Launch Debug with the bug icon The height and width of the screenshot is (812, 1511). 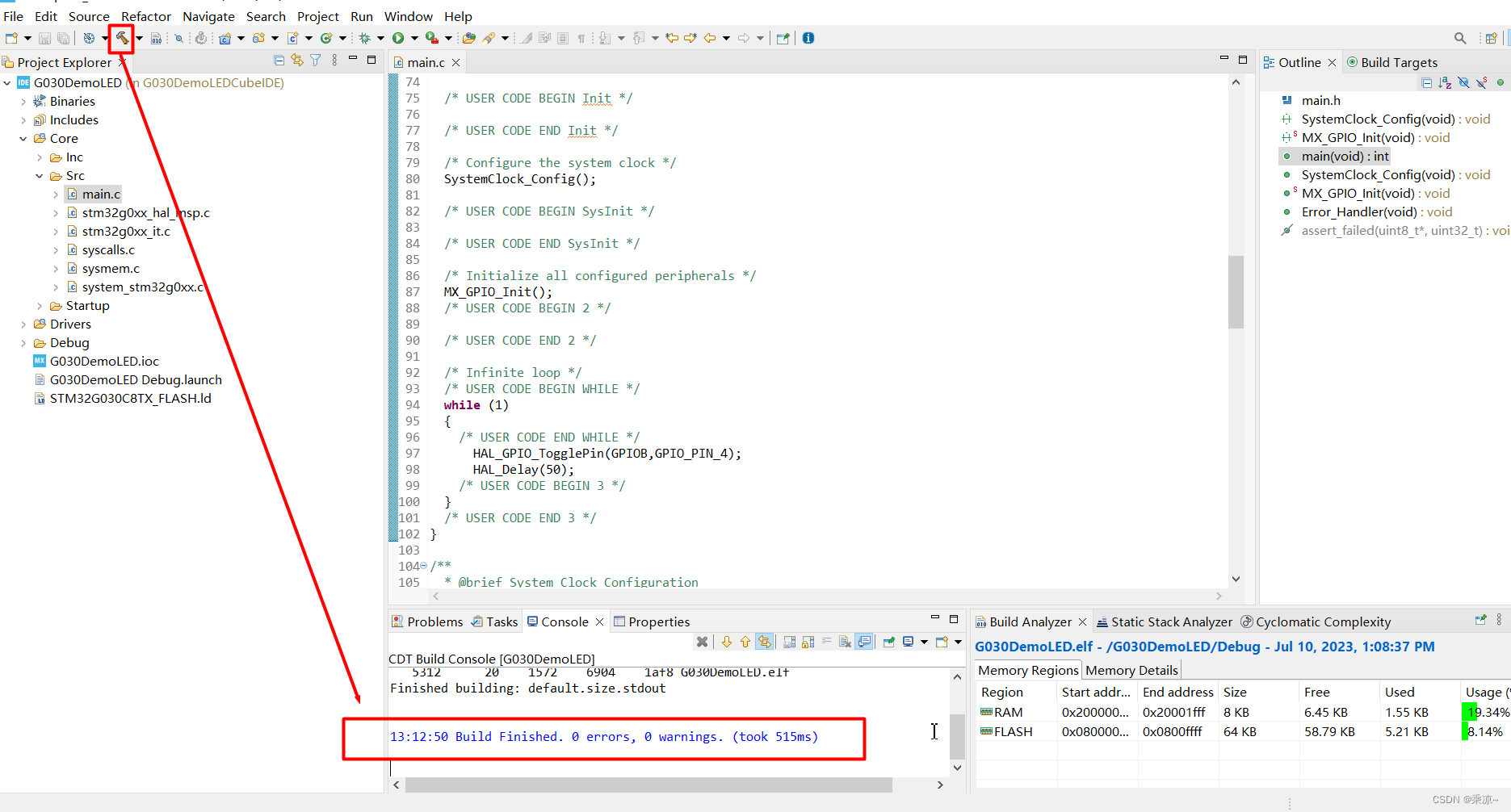(365, 38)
